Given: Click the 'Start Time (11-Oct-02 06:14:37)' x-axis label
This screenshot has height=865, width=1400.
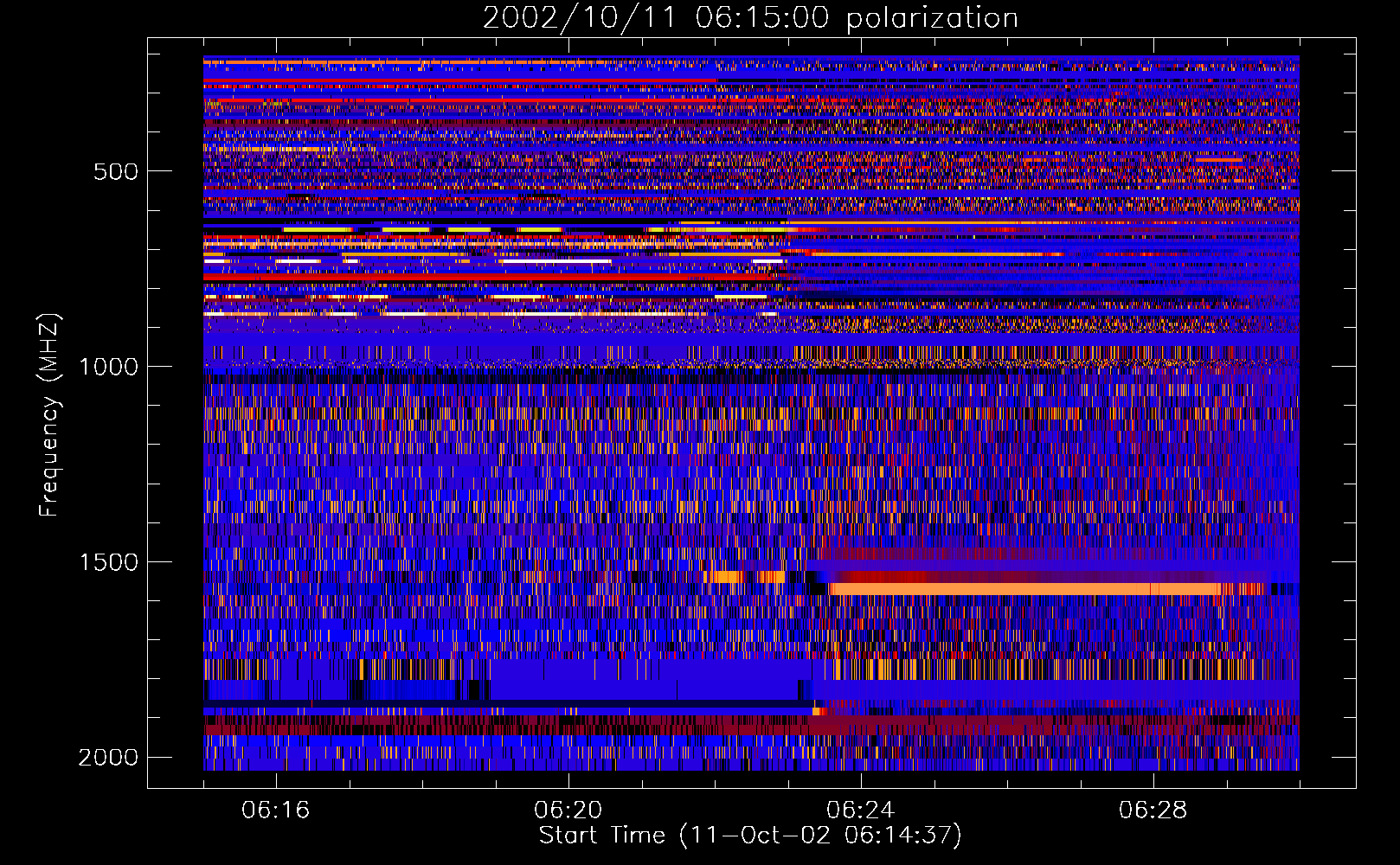Looking at the screenshot, I should tap(750, 836).
